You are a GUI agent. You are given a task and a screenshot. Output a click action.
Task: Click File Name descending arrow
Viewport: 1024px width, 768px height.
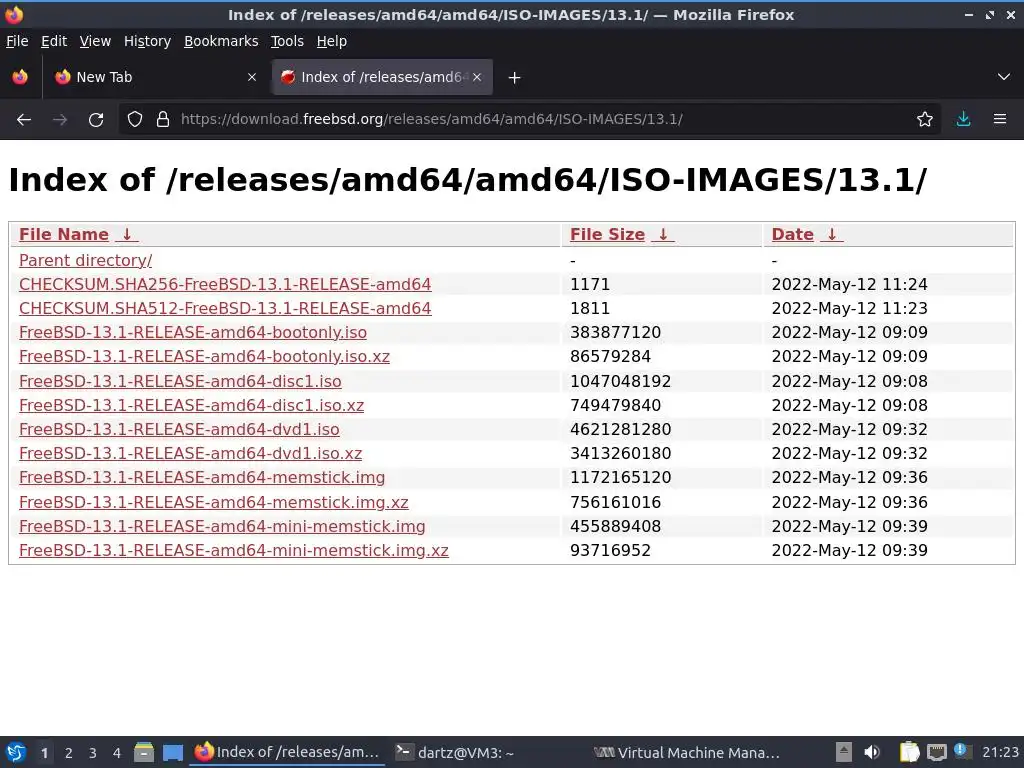tap(127, 234)
